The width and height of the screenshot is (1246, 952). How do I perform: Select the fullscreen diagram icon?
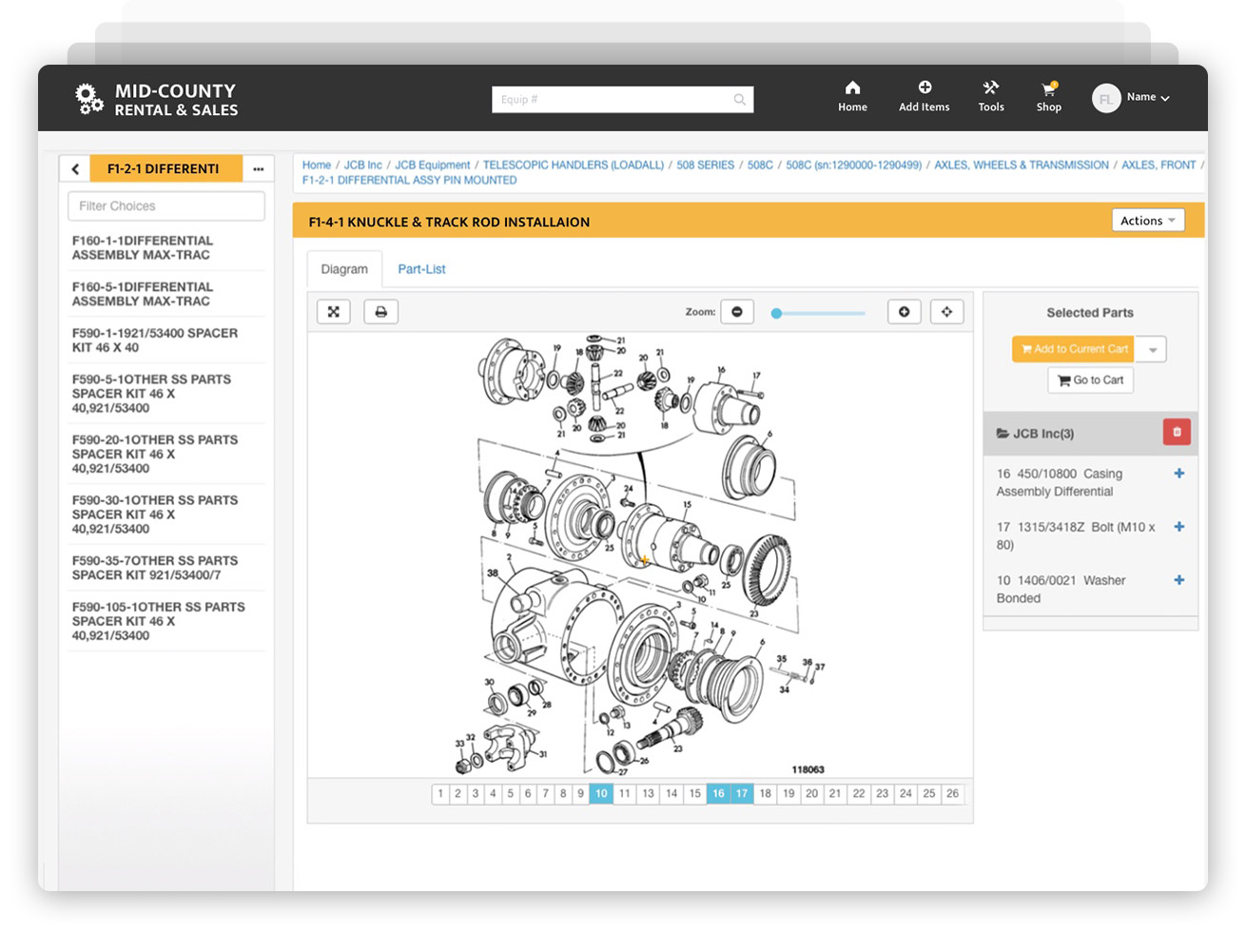click(333, 311)
